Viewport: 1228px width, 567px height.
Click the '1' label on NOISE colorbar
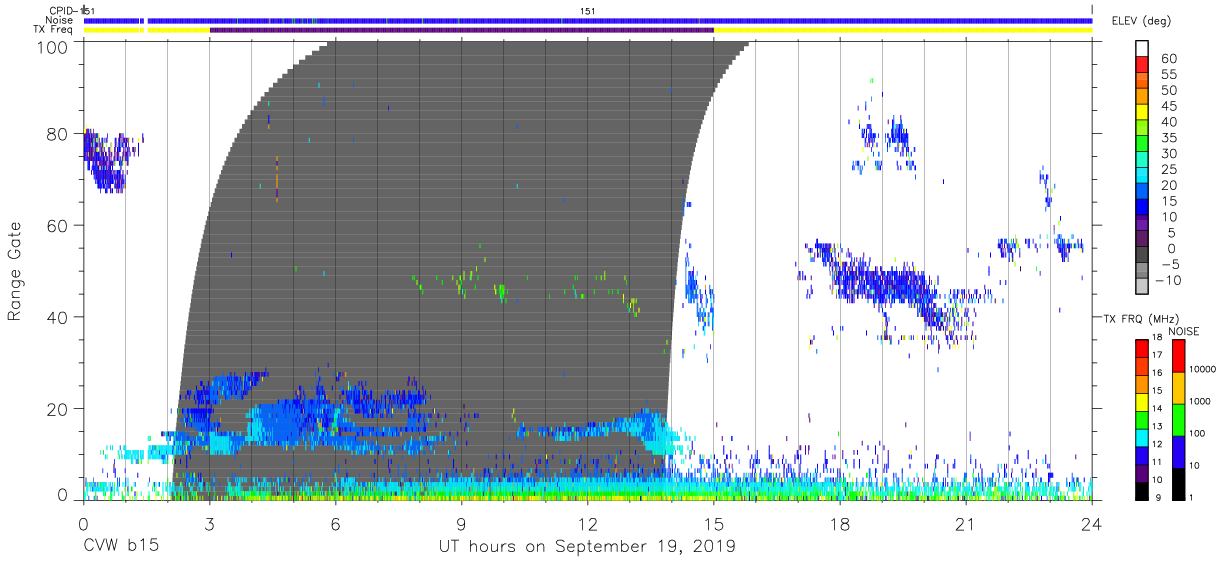pyautogui.click(x=1192, y=498)
